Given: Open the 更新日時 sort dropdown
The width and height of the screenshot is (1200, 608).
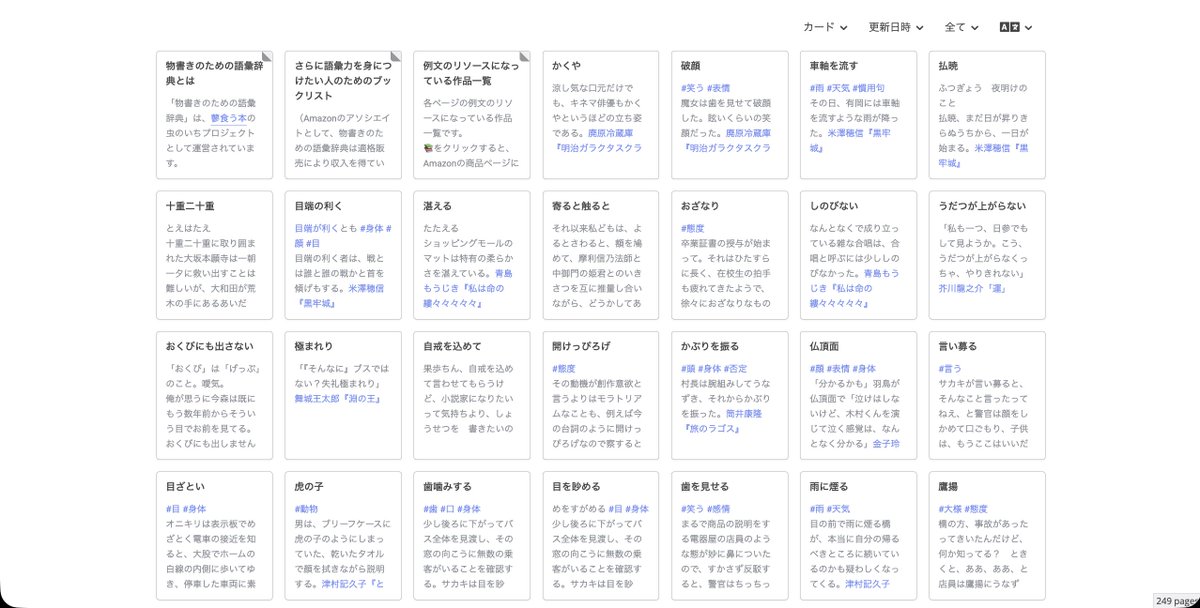Looking at the screenshot, I should pyautogui.click(x=895, y=27).
